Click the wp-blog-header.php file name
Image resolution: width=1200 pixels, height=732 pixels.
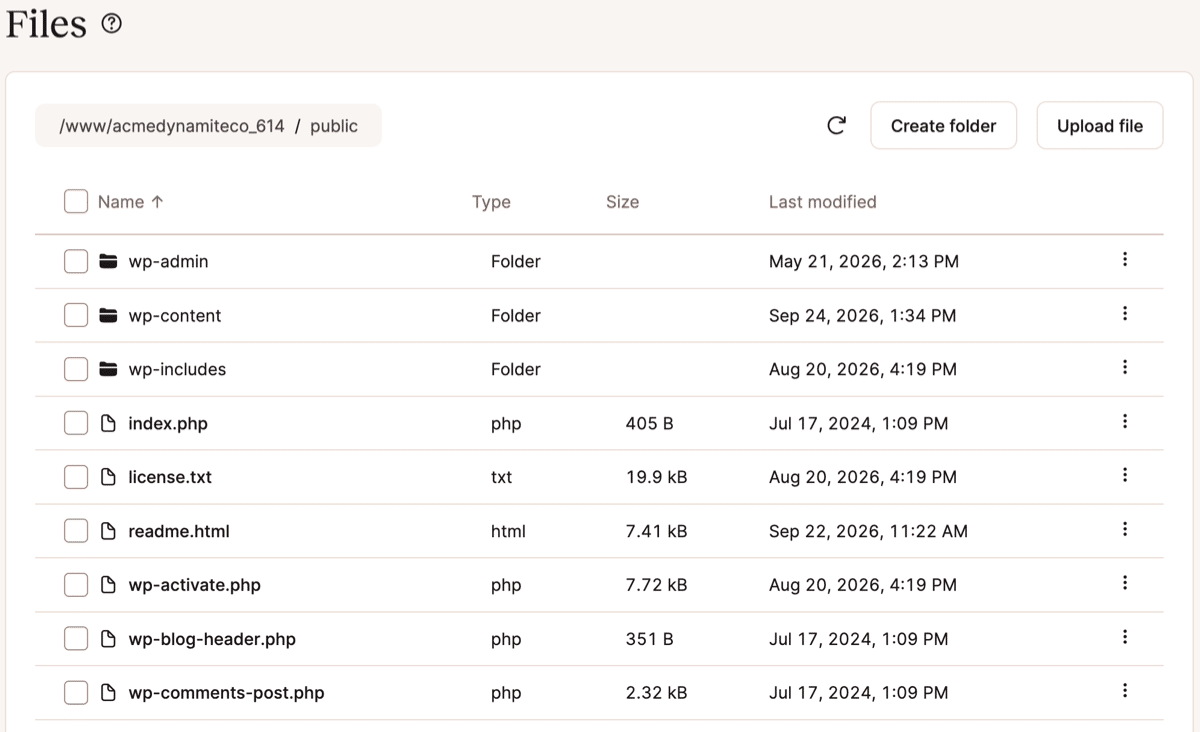tap(212, 639)
